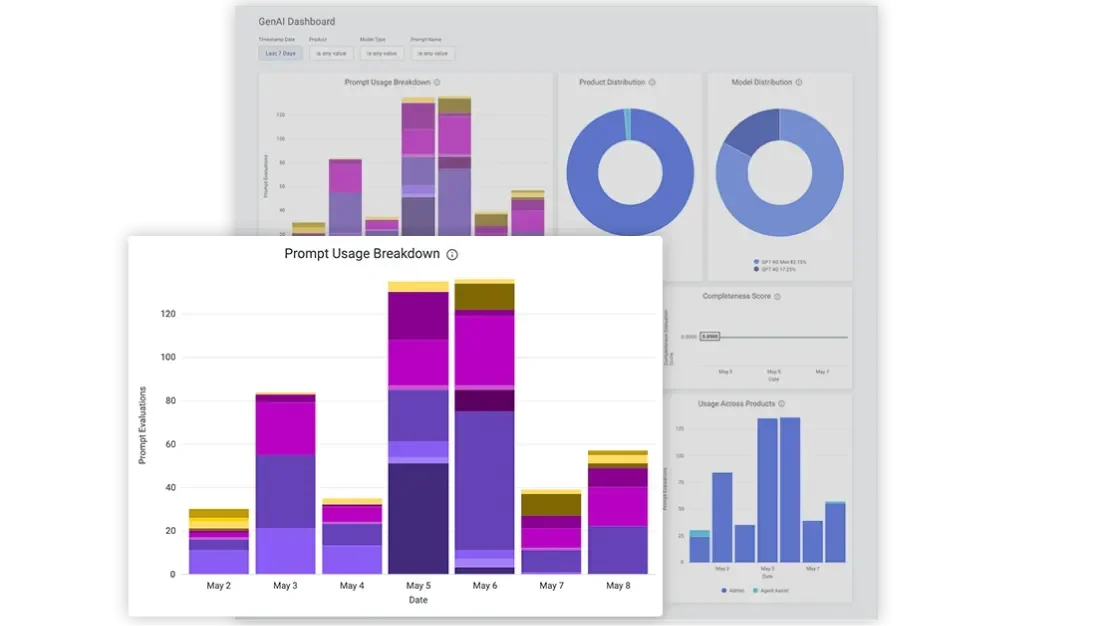Viewport: 1113px width, 626px height.
Task: Open info icon next to Product Distribution
Action: [x=652, y=83]
